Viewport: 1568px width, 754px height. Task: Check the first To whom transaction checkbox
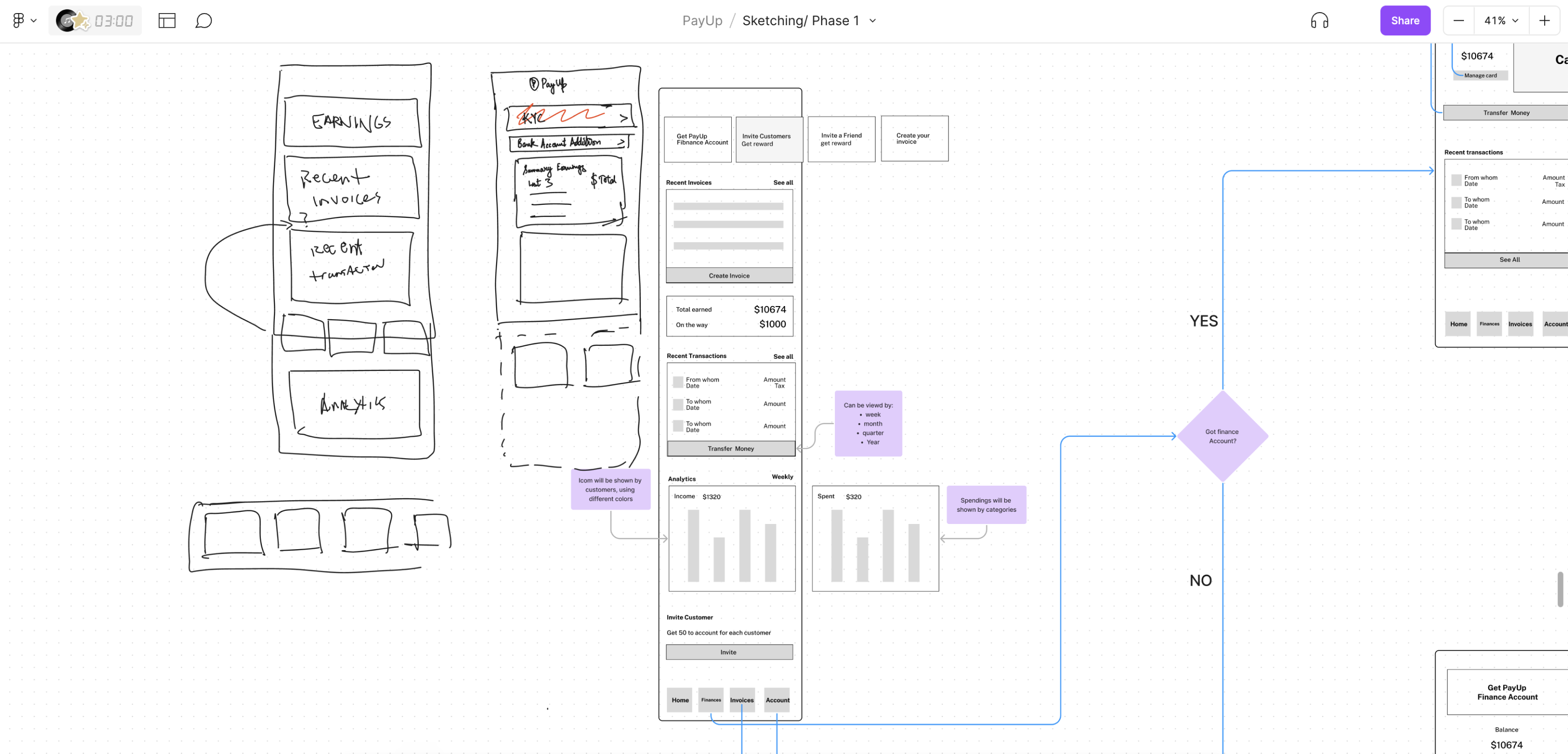point(678,404)
